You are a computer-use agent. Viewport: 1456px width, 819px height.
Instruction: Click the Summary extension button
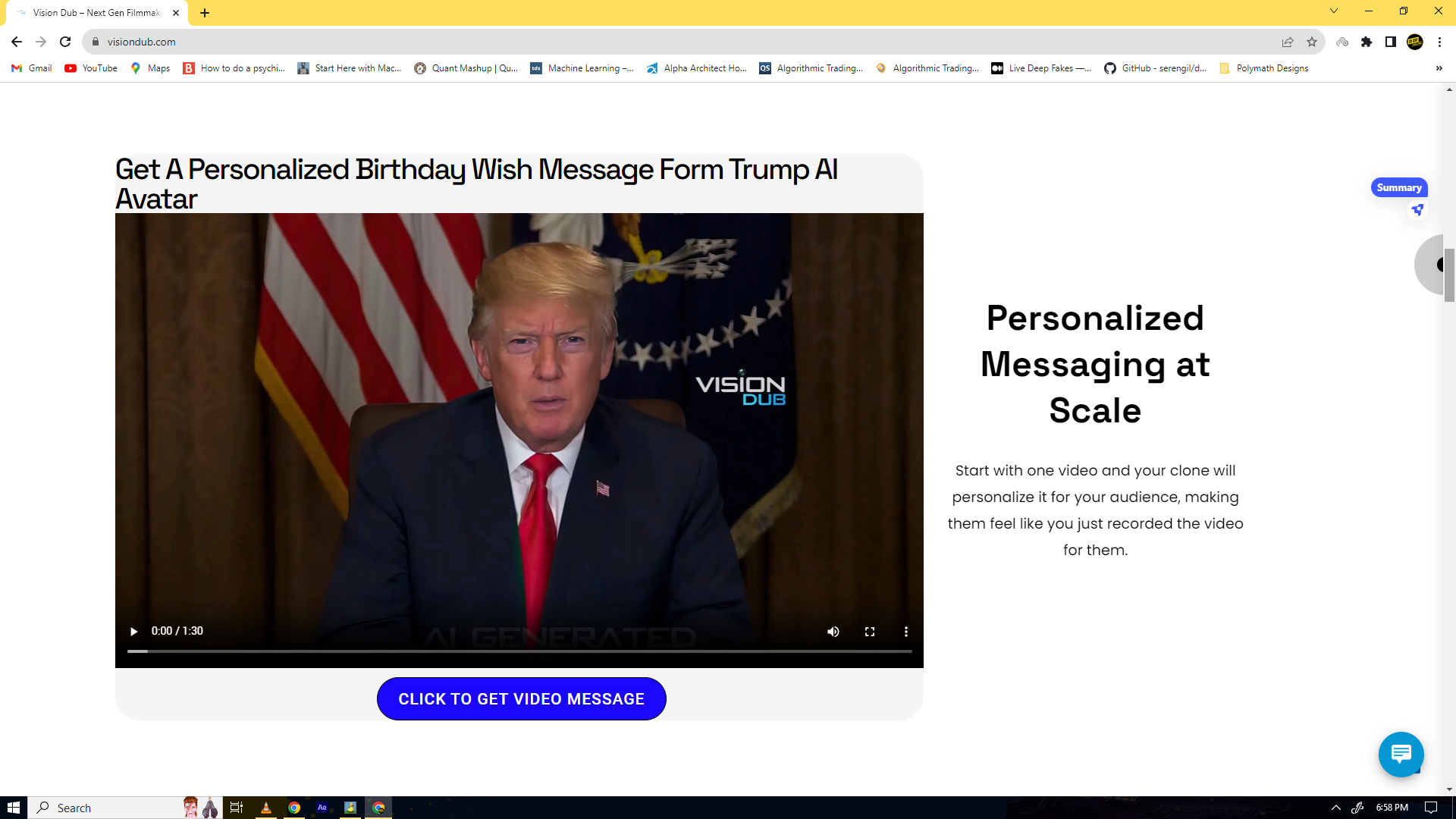[1398, 187]
